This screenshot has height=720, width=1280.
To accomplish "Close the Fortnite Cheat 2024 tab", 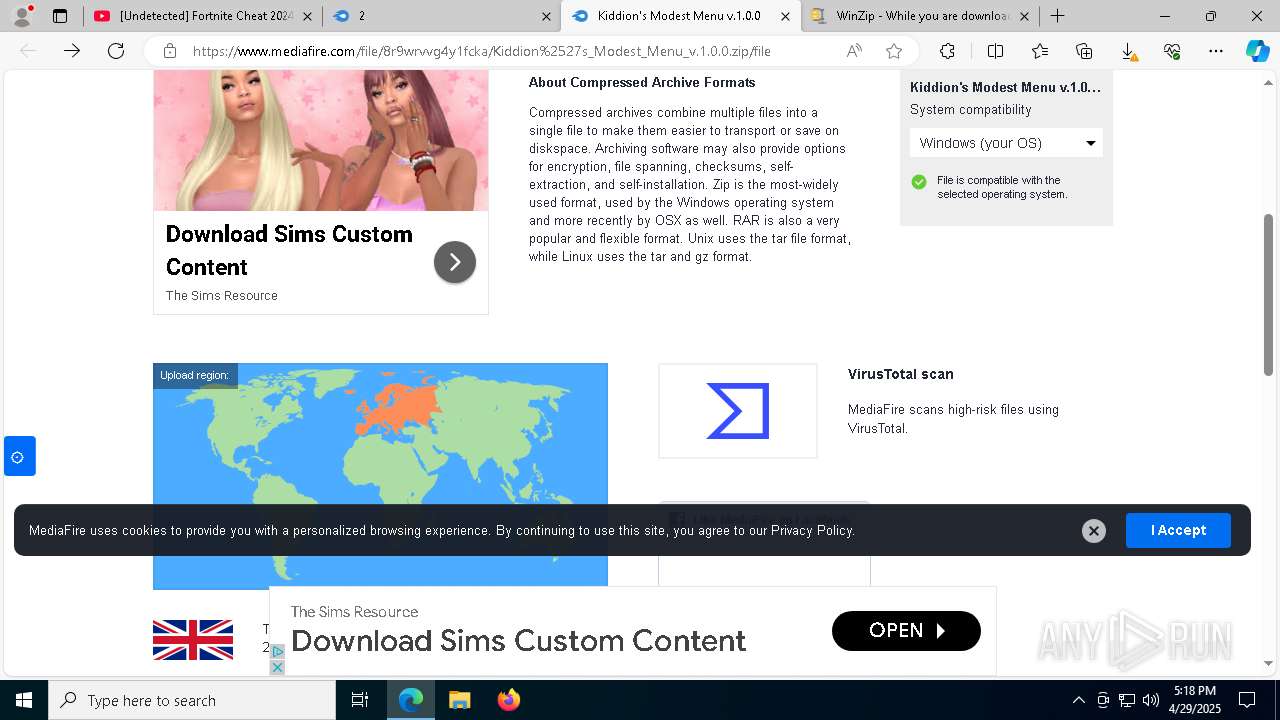I will point(307,16).
